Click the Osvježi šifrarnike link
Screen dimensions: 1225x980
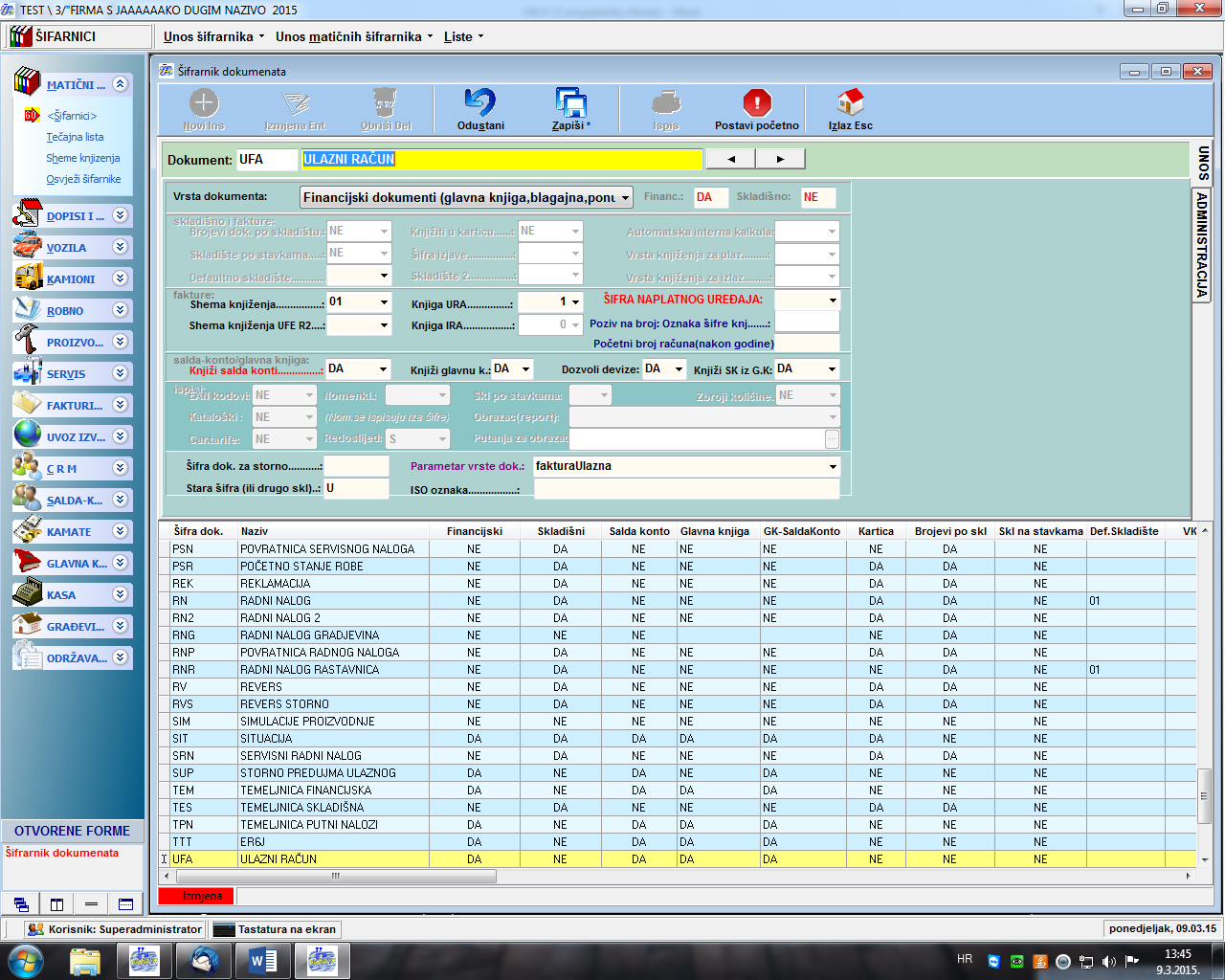[x=83, y=179]
